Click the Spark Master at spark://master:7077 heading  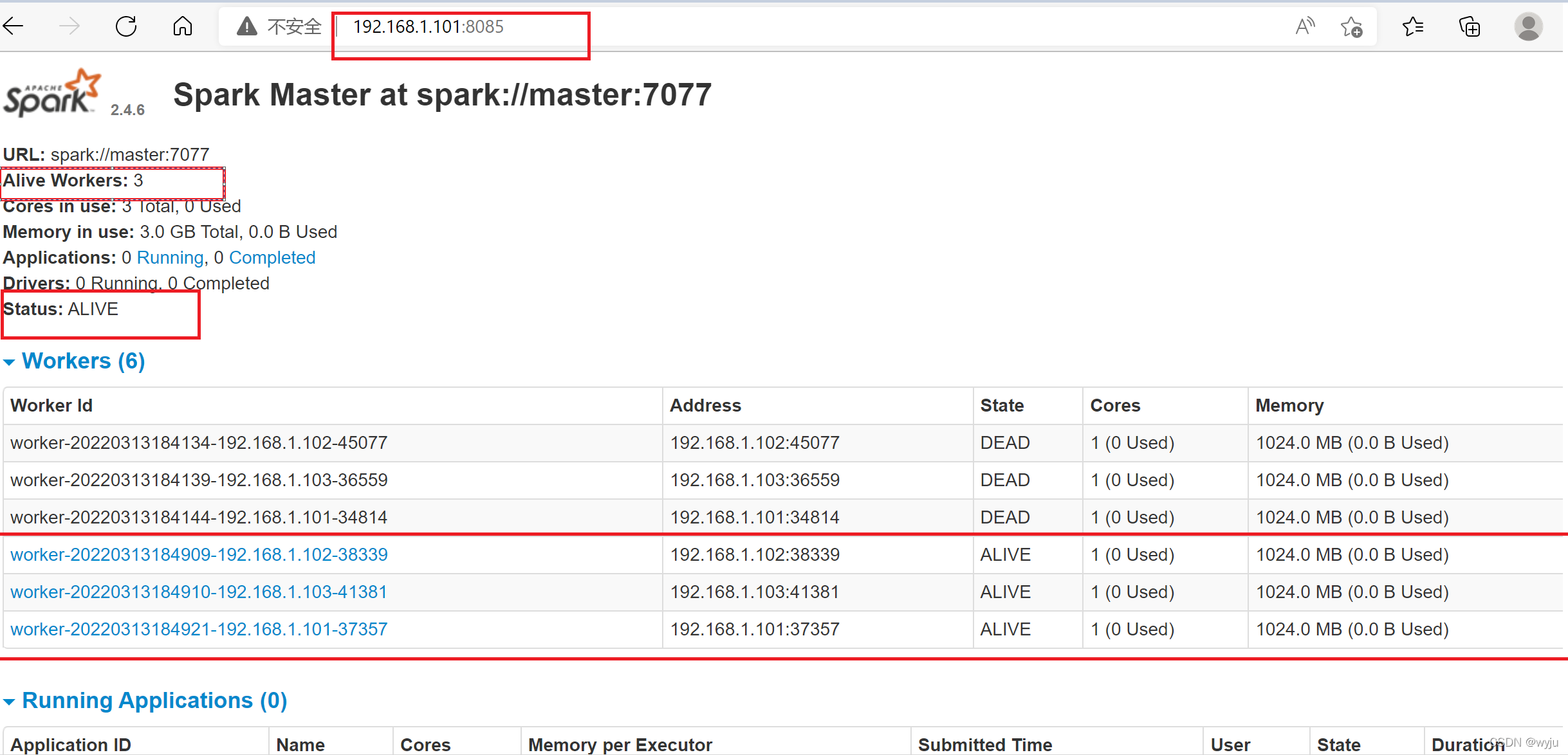[443, 95]
